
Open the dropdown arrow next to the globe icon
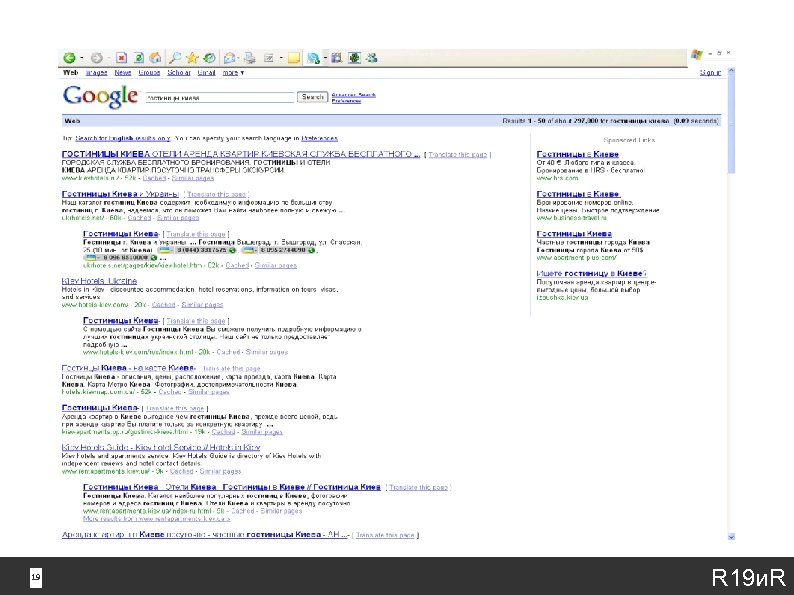pos(324,59)
